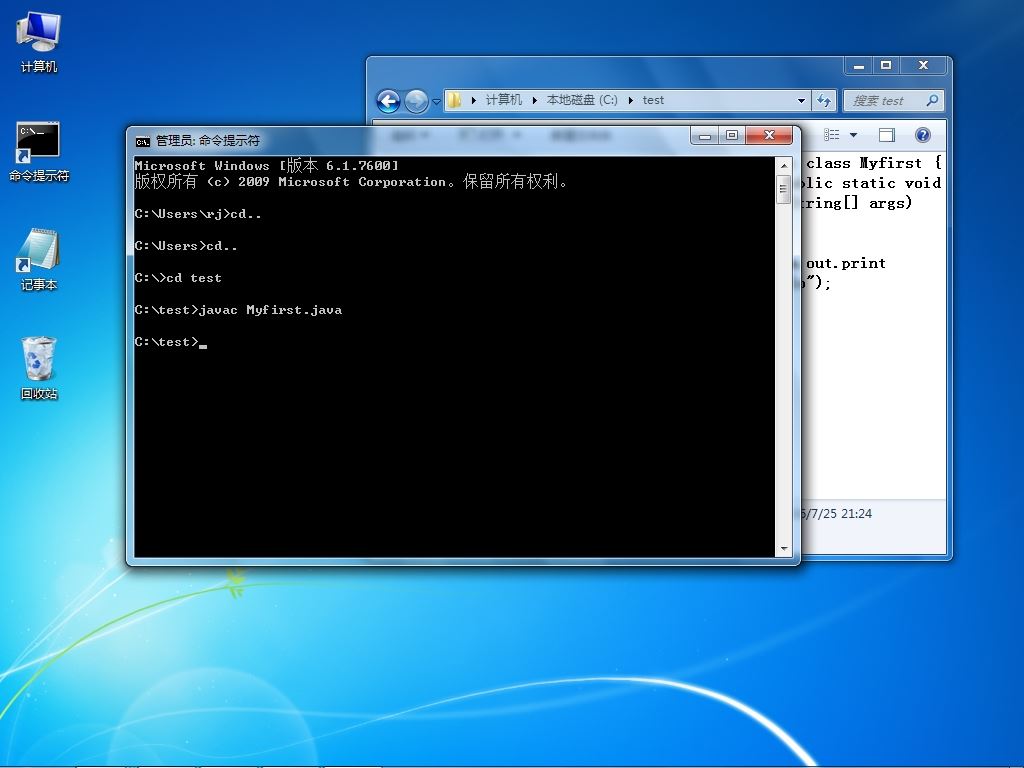Open the recent pages dropdown in Explorer

click(436, 102)
